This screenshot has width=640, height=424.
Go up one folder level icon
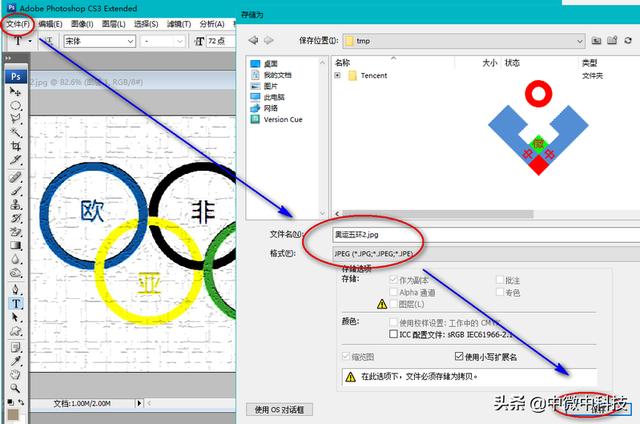pos(596,40)
